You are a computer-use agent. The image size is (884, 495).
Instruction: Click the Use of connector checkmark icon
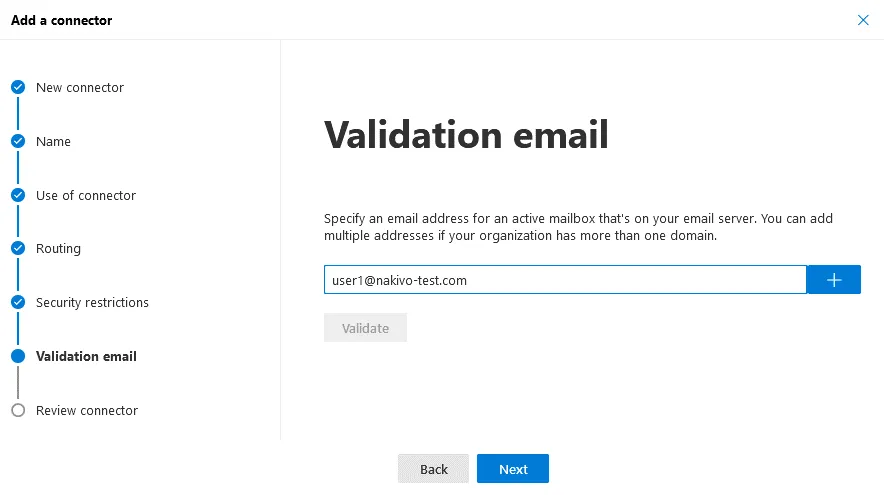[18, 195]
